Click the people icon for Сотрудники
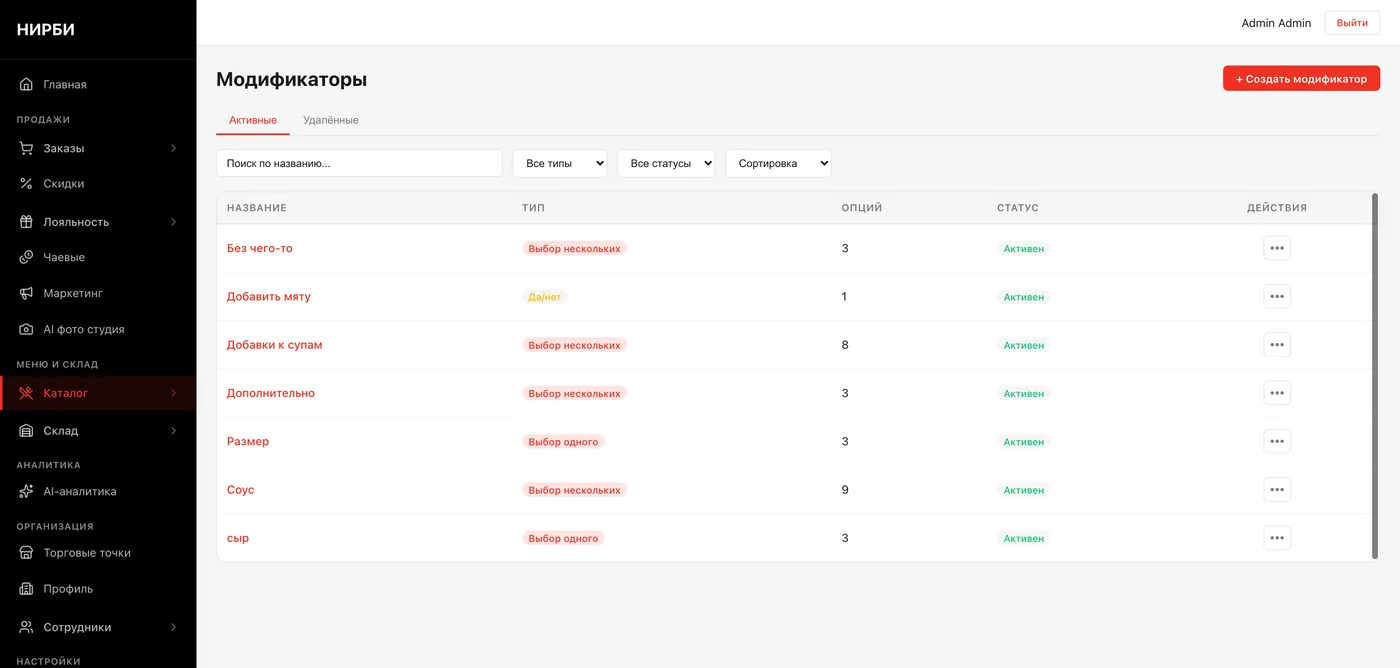Screen dimensions: 1400x668 point(27,627)
